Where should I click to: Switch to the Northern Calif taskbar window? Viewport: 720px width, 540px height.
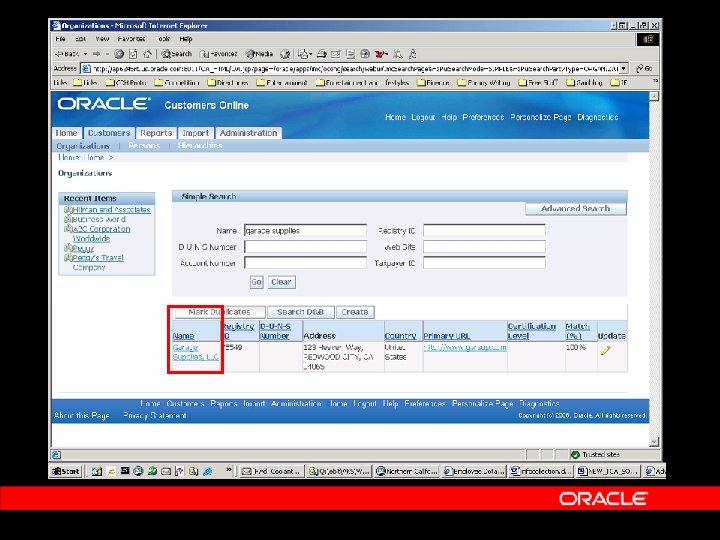(x=407, y=471)
